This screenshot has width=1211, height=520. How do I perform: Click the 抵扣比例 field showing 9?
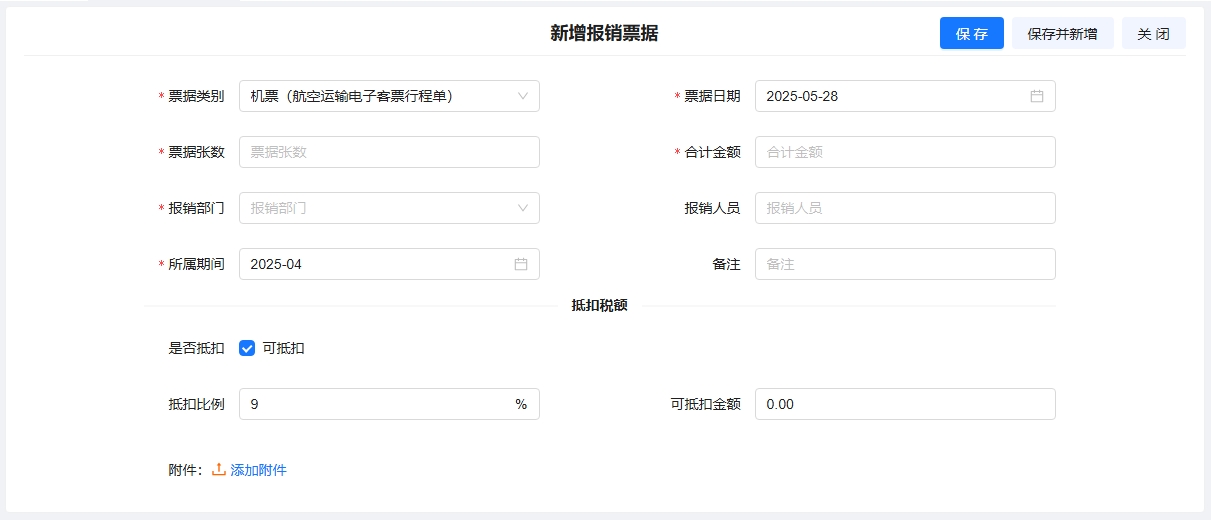tap(375, 404)
